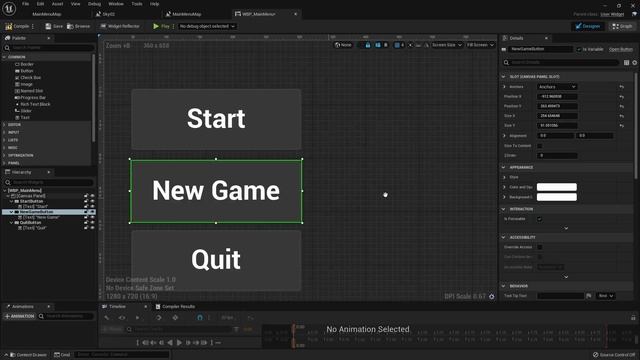
Task: Expand the Input palette category
Action: pos(4,133)
